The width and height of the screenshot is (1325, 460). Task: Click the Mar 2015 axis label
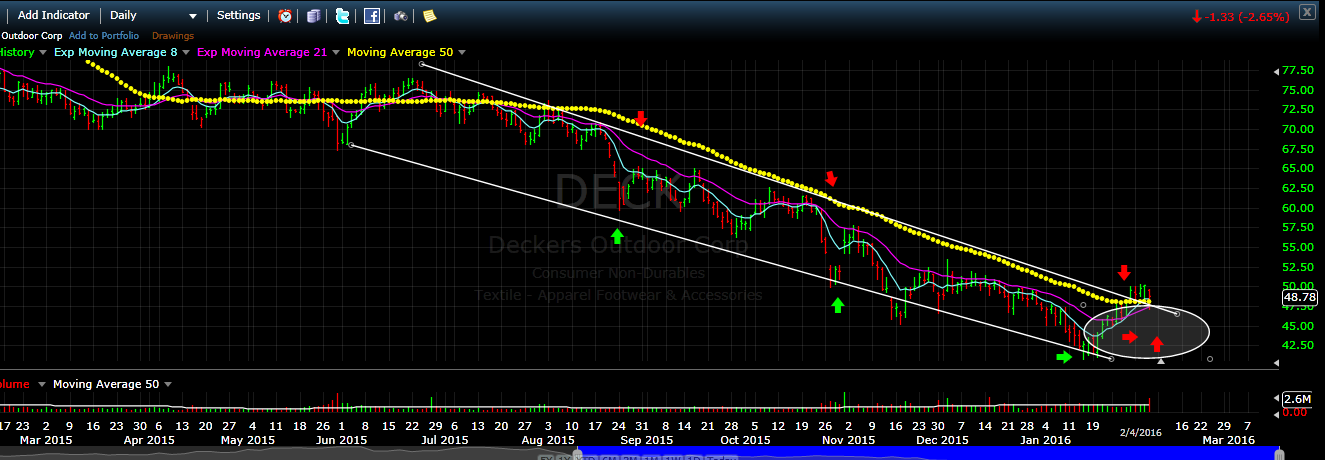(x=46, y=440)
